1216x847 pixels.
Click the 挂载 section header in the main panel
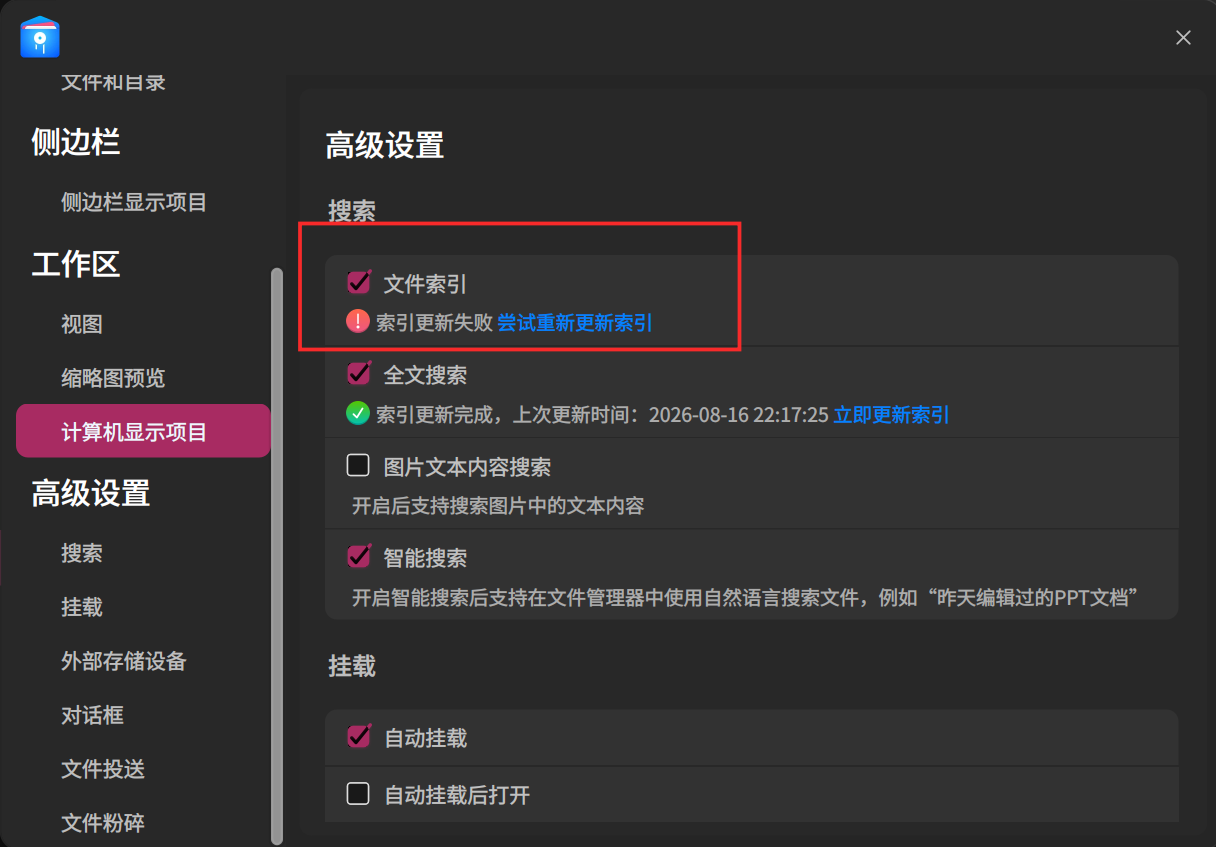[352, 666]
